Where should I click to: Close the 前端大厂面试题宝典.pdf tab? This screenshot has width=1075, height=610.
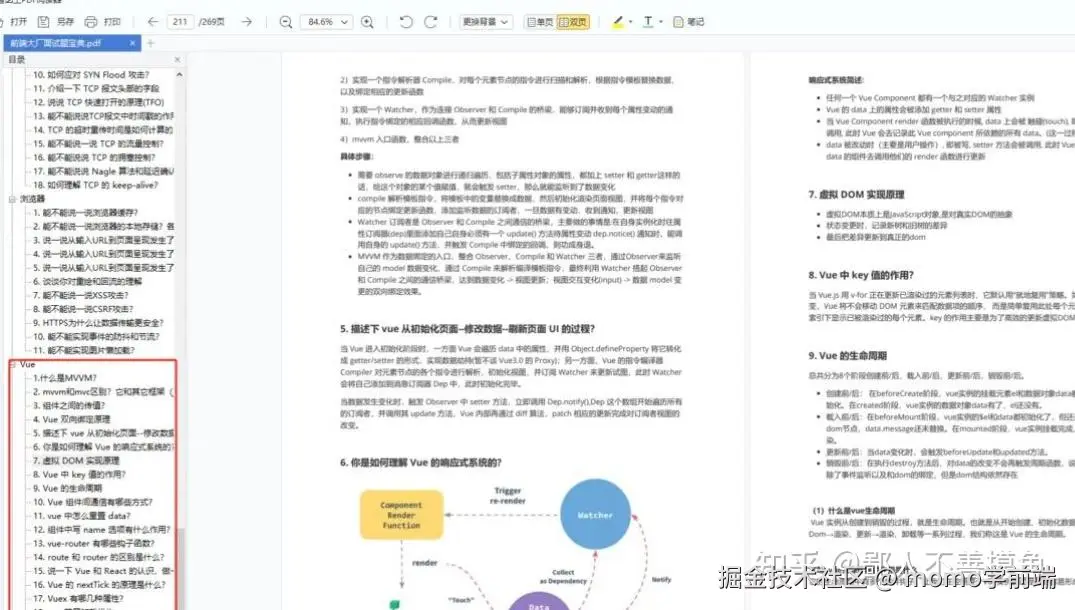click(x=132, y=43)
